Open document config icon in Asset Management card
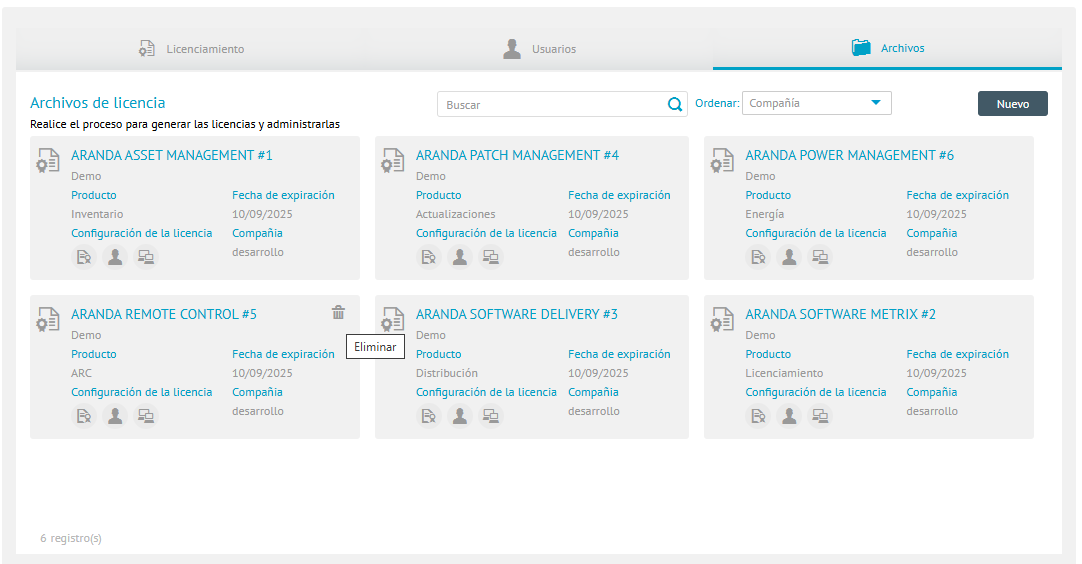 point(83,257)
